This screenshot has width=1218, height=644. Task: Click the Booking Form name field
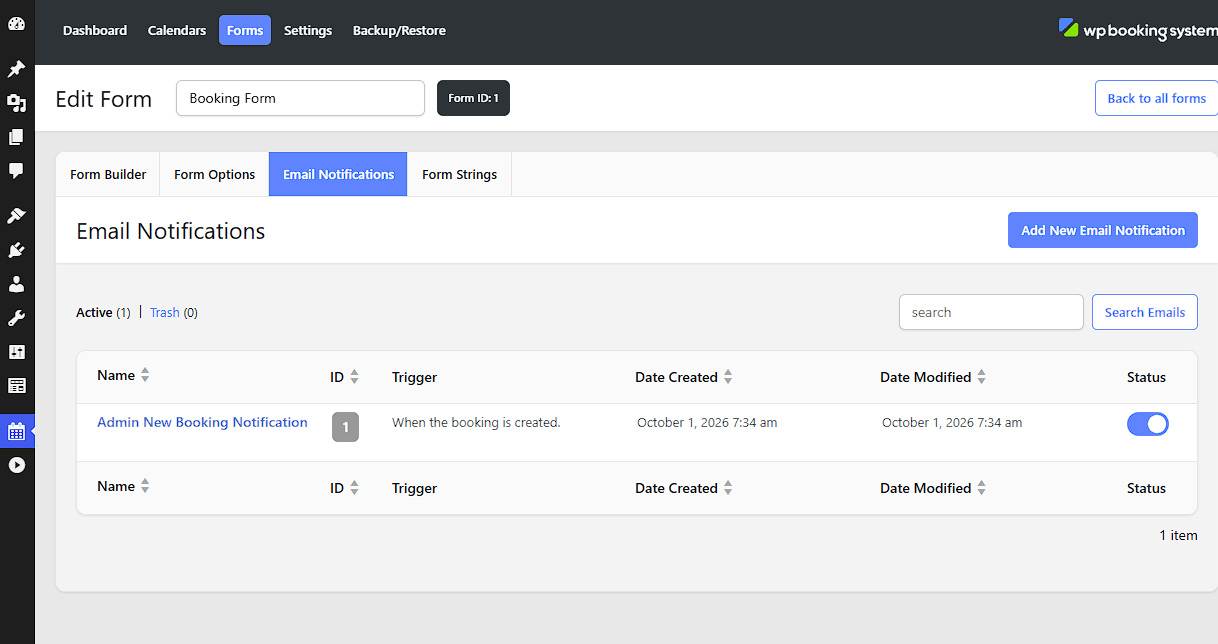point(300,98)
